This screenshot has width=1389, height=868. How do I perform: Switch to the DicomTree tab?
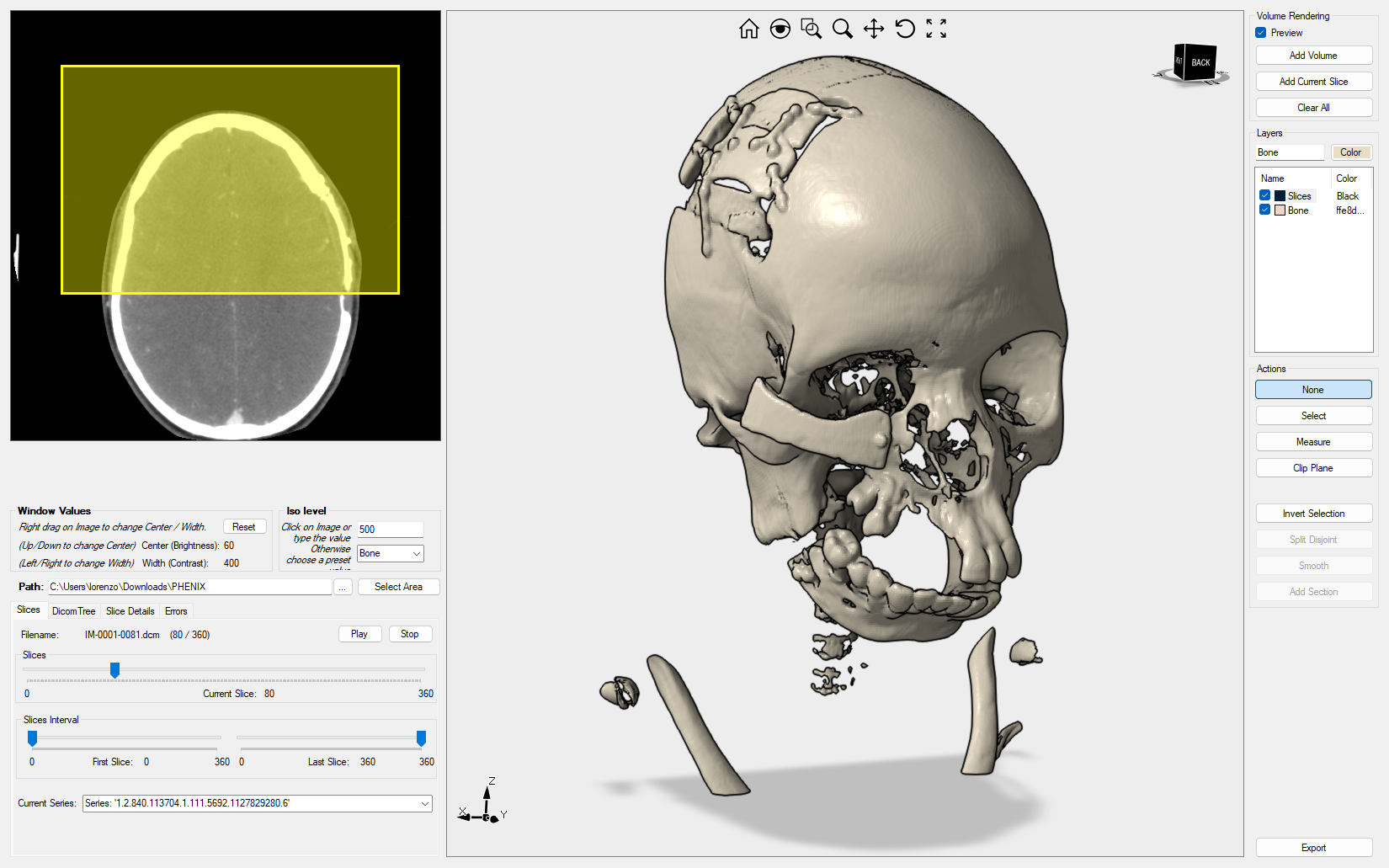coord(73,610)
